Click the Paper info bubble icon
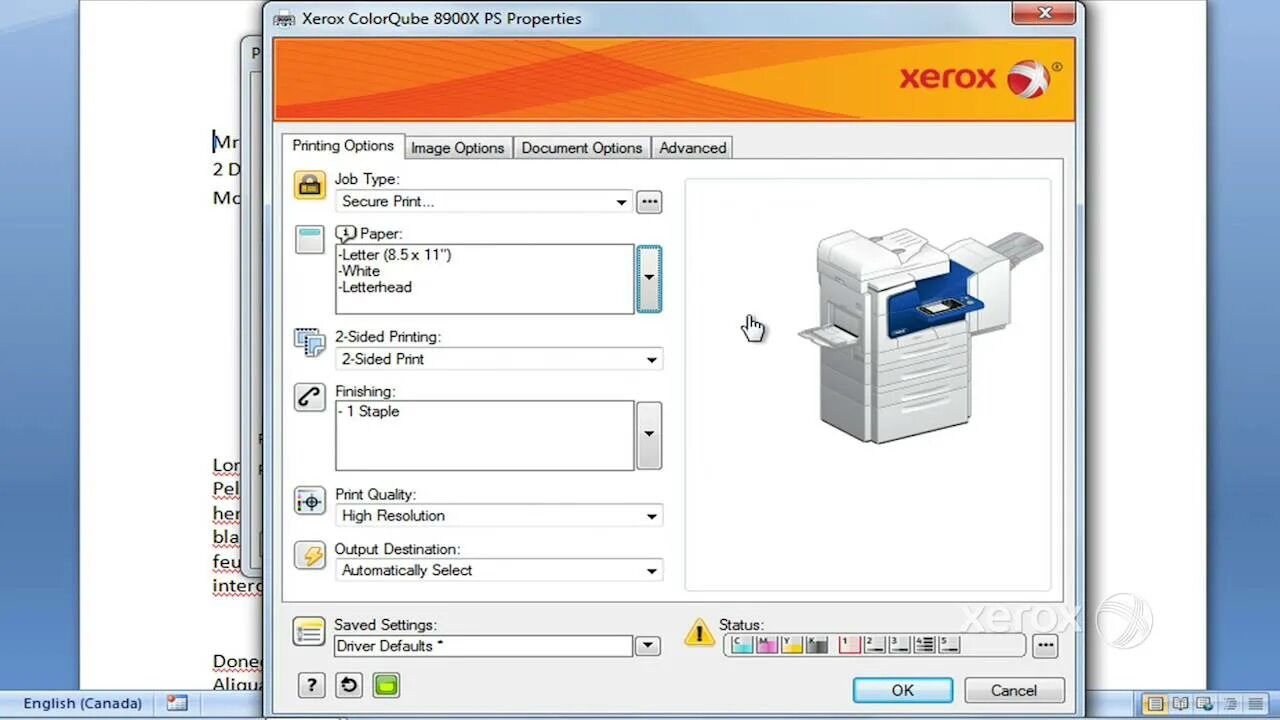 point(346,233)
